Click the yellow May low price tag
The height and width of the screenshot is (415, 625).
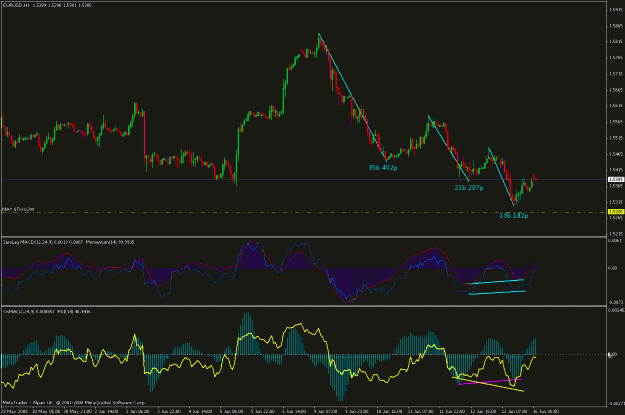click(x=616, y=212)
